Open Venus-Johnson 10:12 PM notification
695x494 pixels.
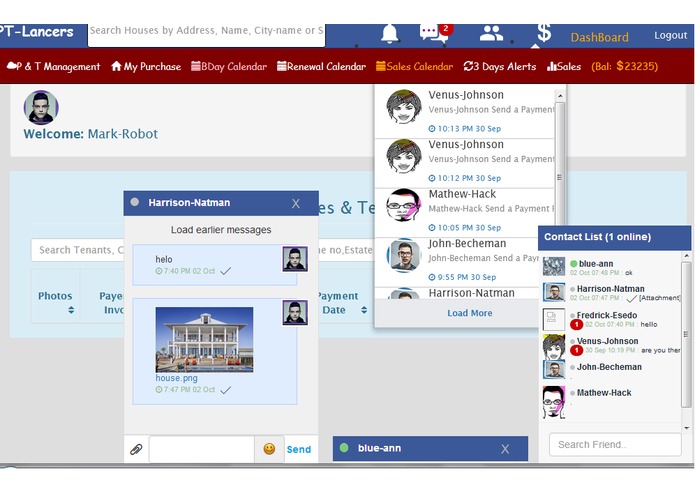[x=465, y=163]
